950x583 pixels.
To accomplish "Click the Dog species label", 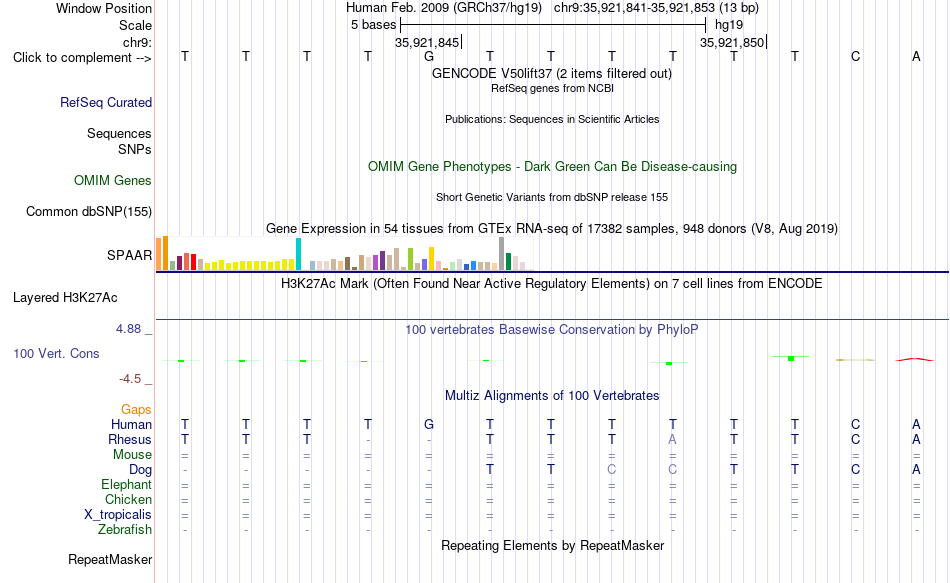I will 141,470.
